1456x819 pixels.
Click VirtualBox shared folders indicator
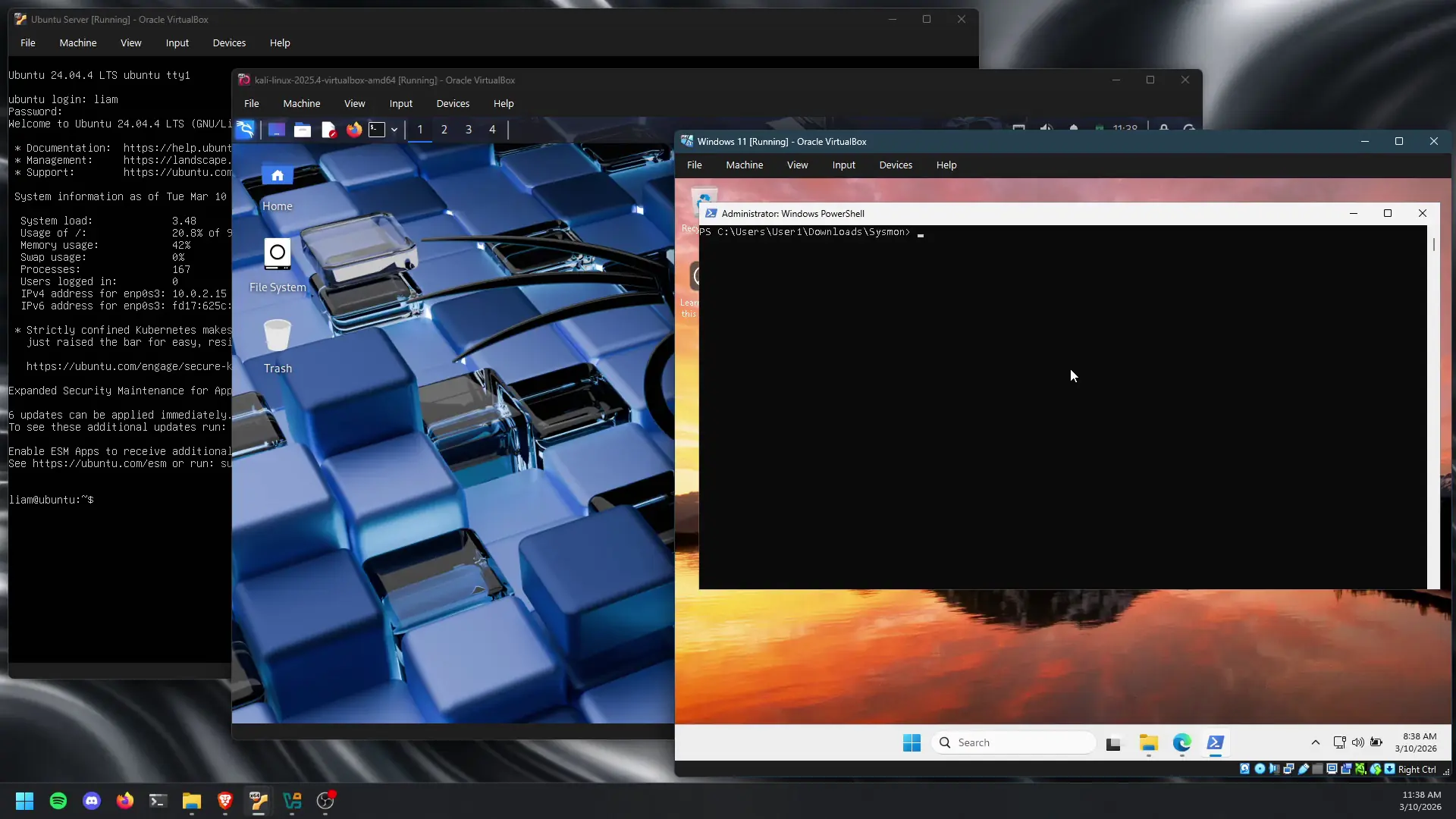click(x=1317, y=769)
